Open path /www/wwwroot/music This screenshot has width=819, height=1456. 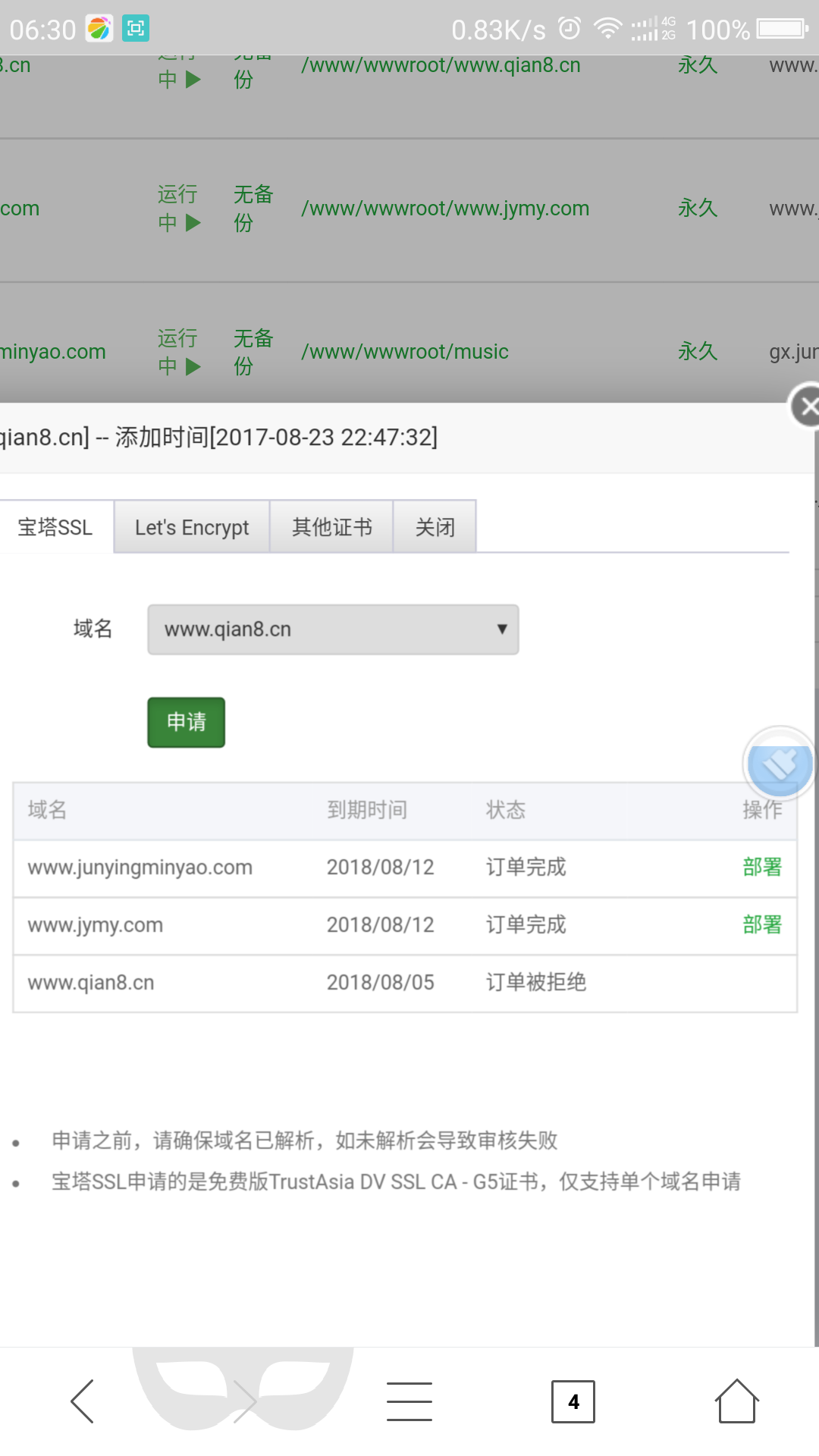pos(405,352)
